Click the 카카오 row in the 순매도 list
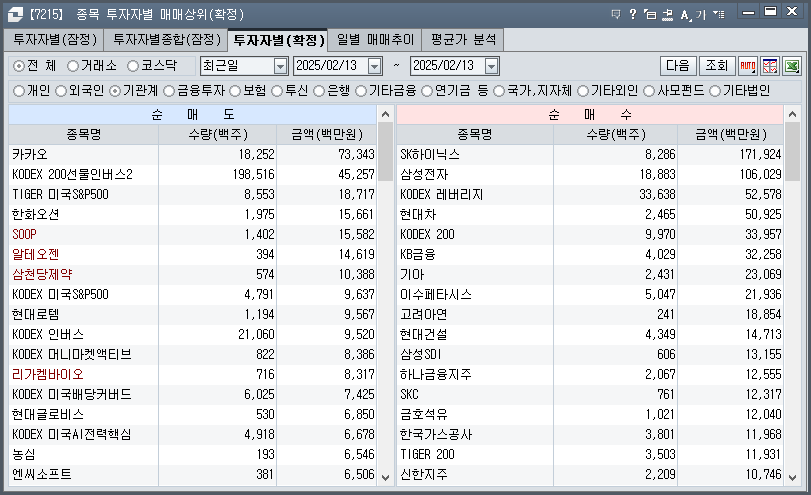811x495 pixels. pyautogui.click(x=192, y=154)
